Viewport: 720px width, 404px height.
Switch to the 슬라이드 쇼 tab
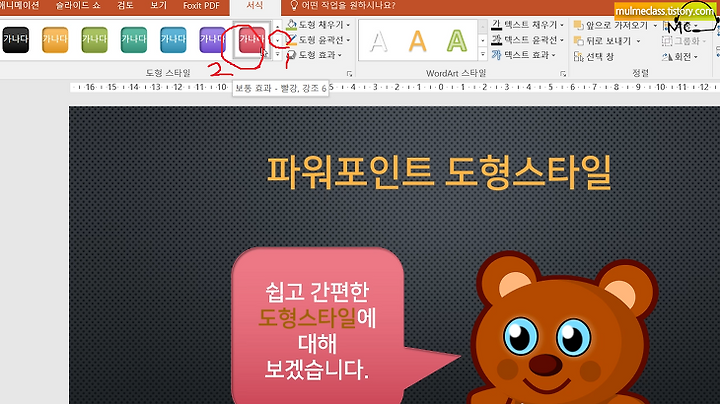pos(78,6)
